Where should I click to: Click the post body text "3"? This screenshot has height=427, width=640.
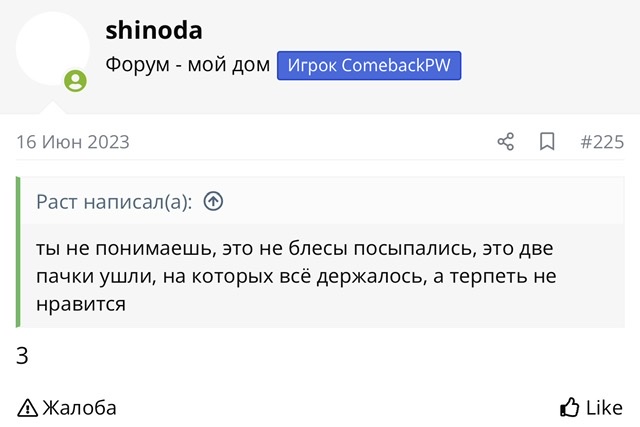22,355
